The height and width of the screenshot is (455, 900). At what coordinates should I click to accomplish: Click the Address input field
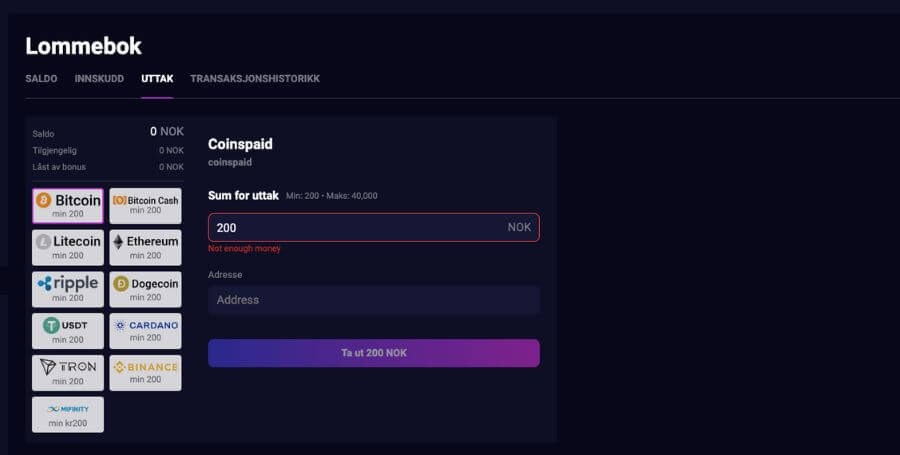point(374,300)
